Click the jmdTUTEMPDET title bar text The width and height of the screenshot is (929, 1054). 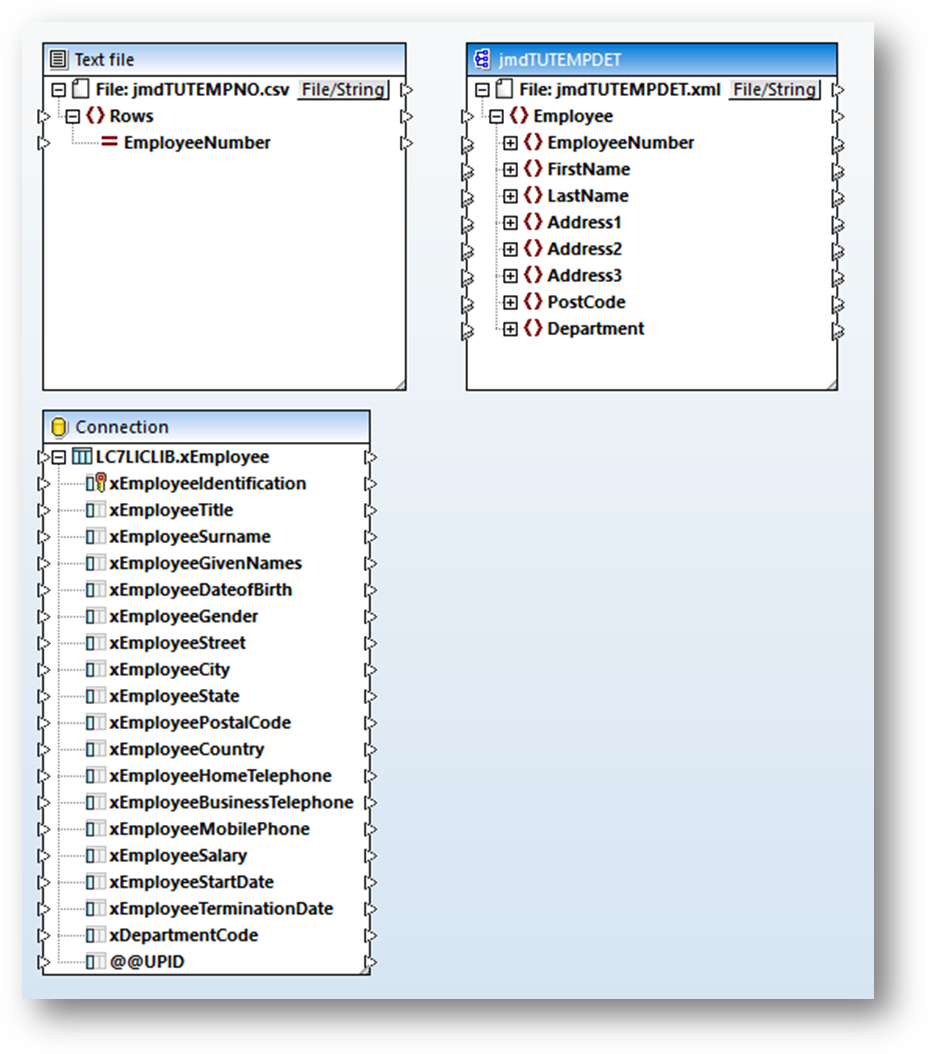560,60
